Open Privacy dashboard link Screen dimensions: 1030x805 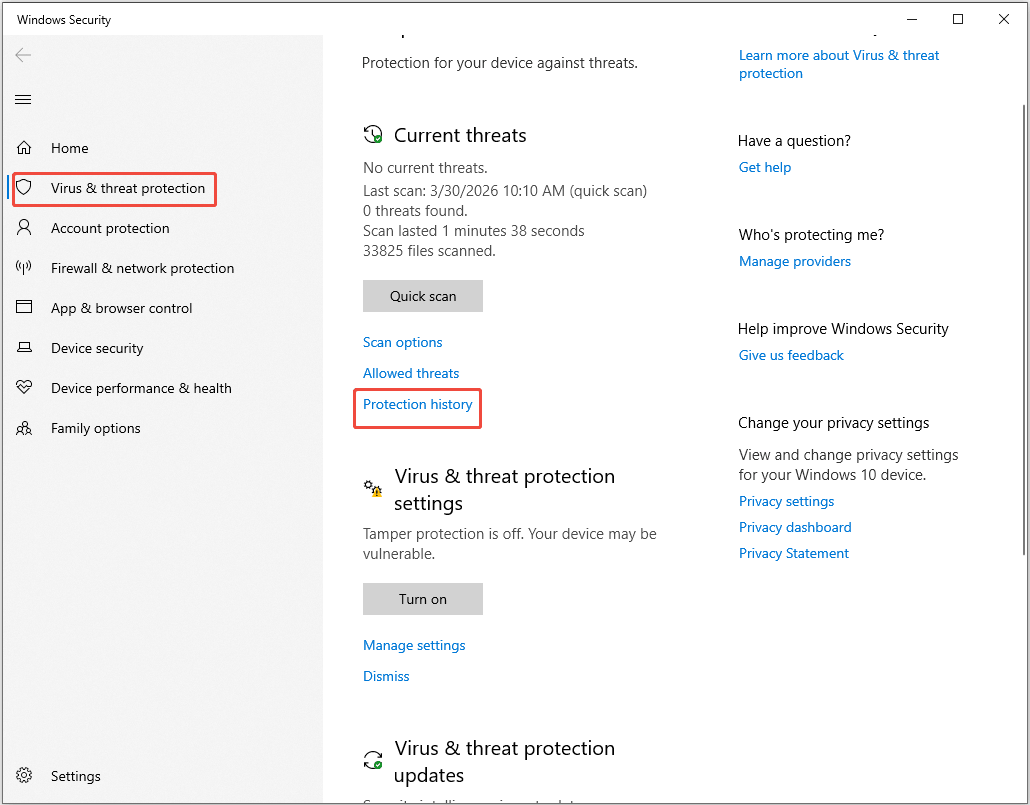pyautogui.click(x=795, y=528)
